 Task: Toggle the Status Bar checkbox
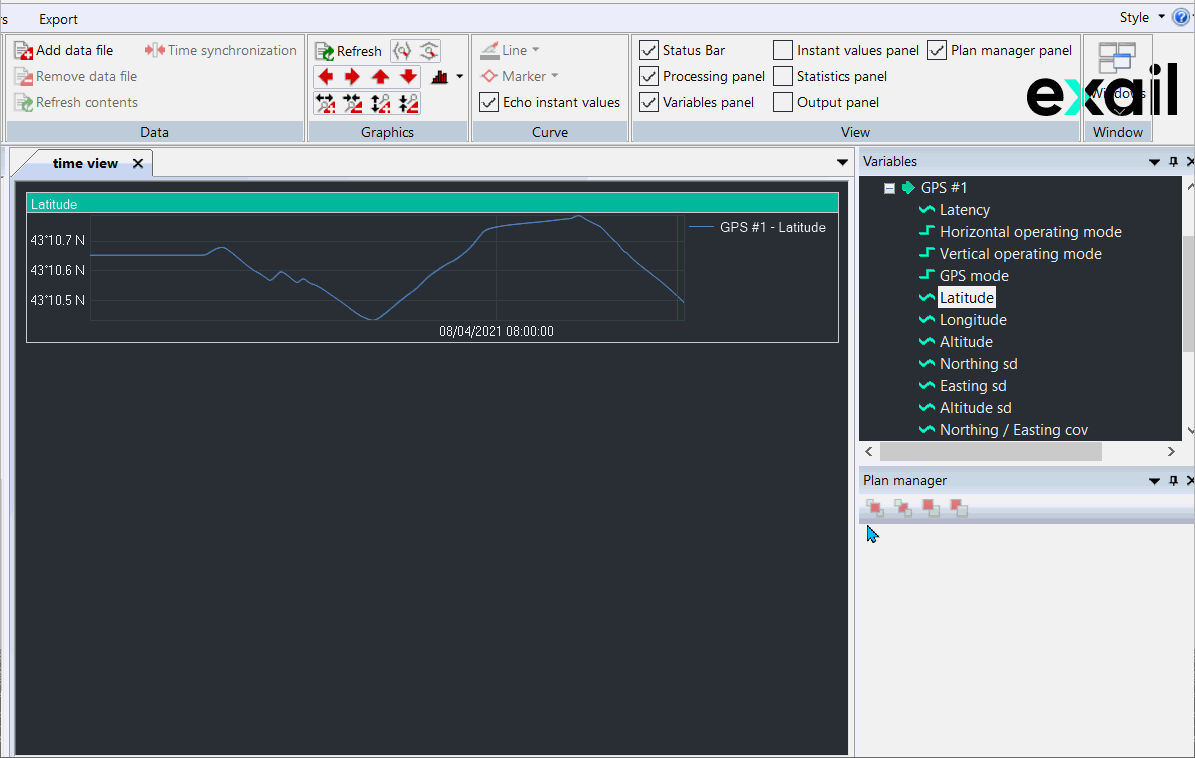tap(649, 50)
